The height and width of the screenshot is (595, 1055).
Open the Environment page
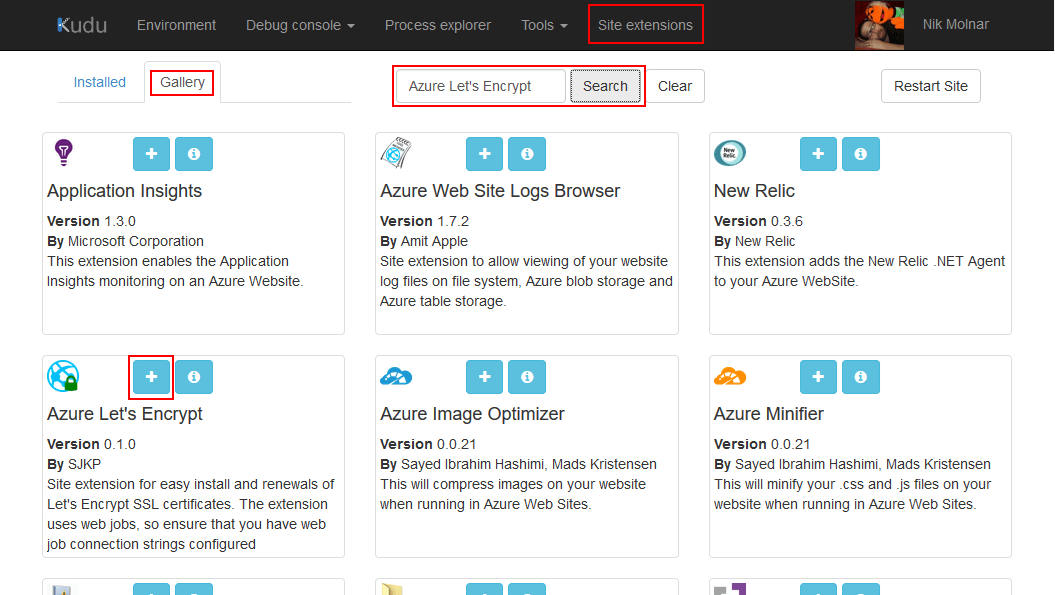(176, 25)
